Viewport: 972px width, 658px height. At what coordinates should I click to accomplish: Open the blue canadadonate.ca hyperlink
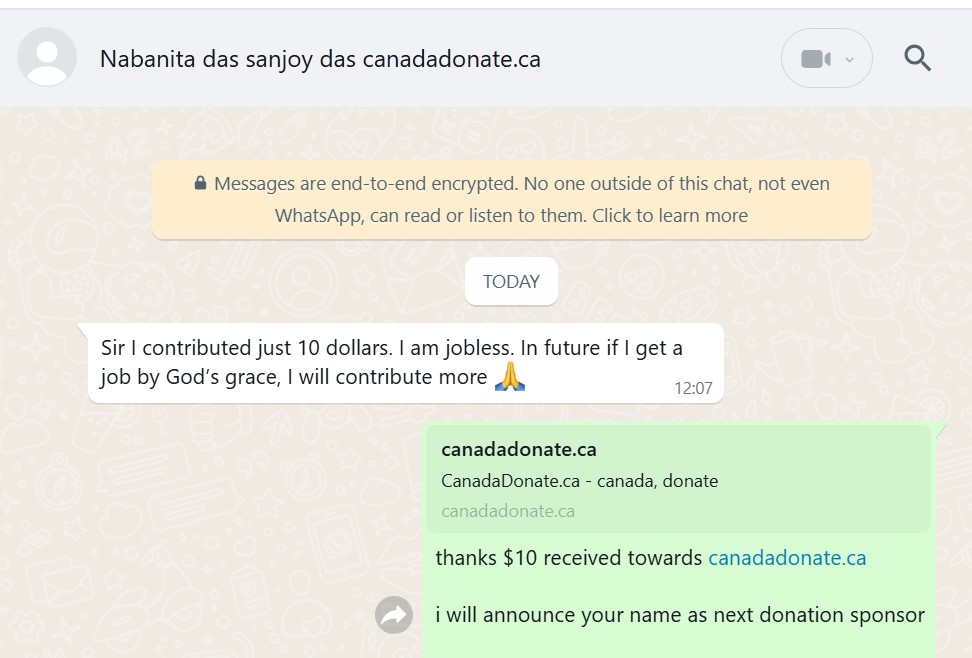(787, 558)
